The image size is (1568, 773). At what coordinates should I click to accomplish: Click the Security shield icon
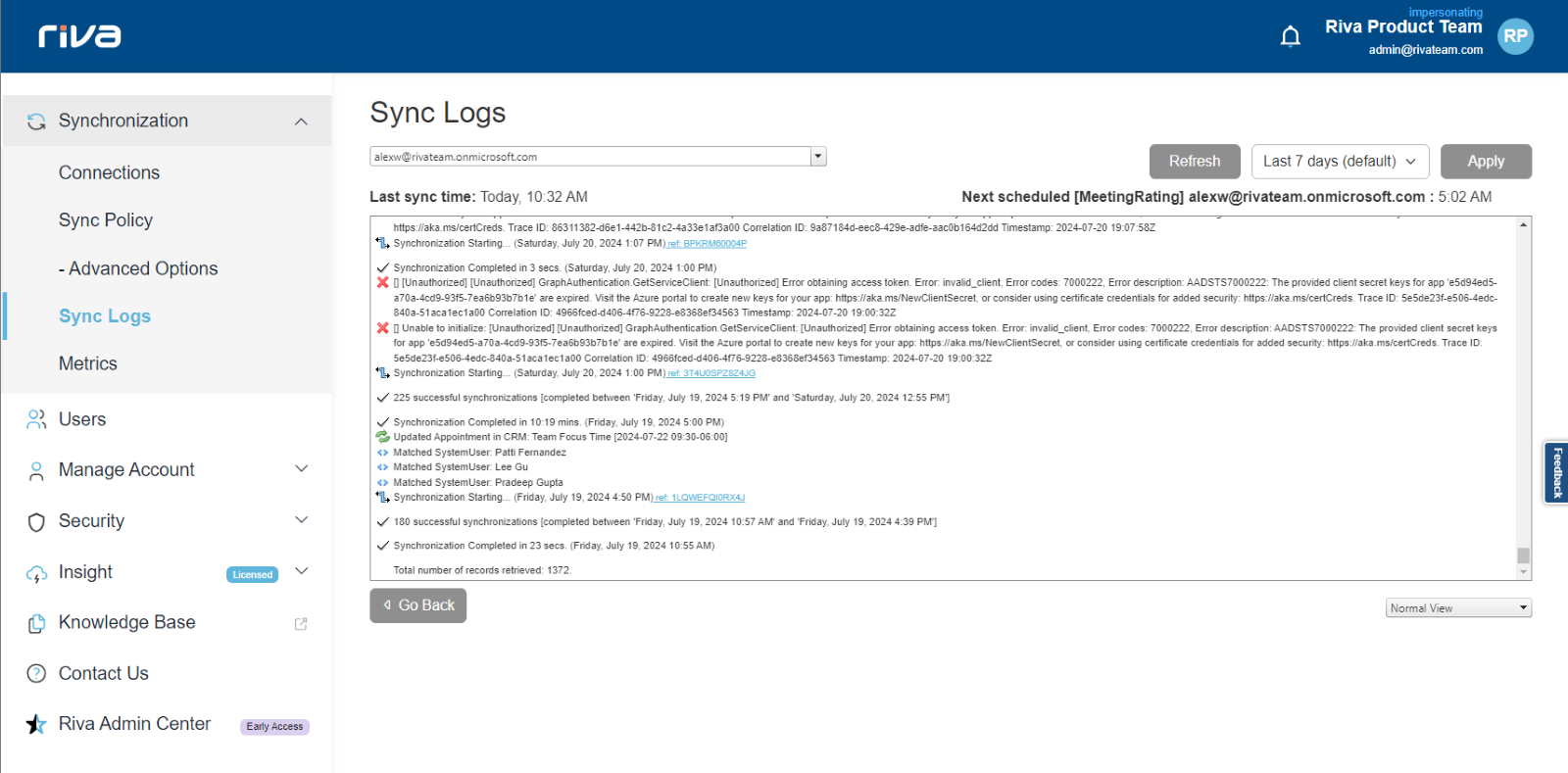tap(36, 522)
